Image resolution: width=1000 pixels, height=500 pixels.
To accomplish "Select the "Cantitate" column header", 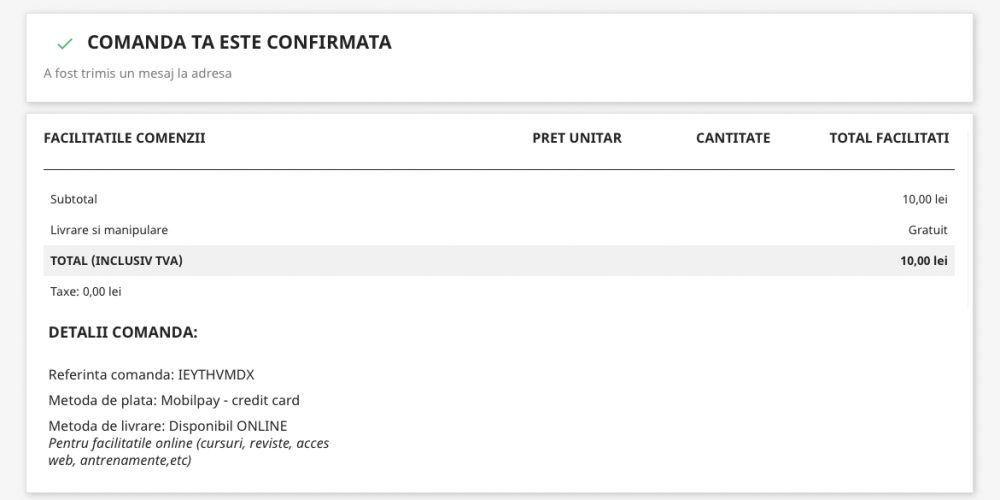I will point(733,138).
